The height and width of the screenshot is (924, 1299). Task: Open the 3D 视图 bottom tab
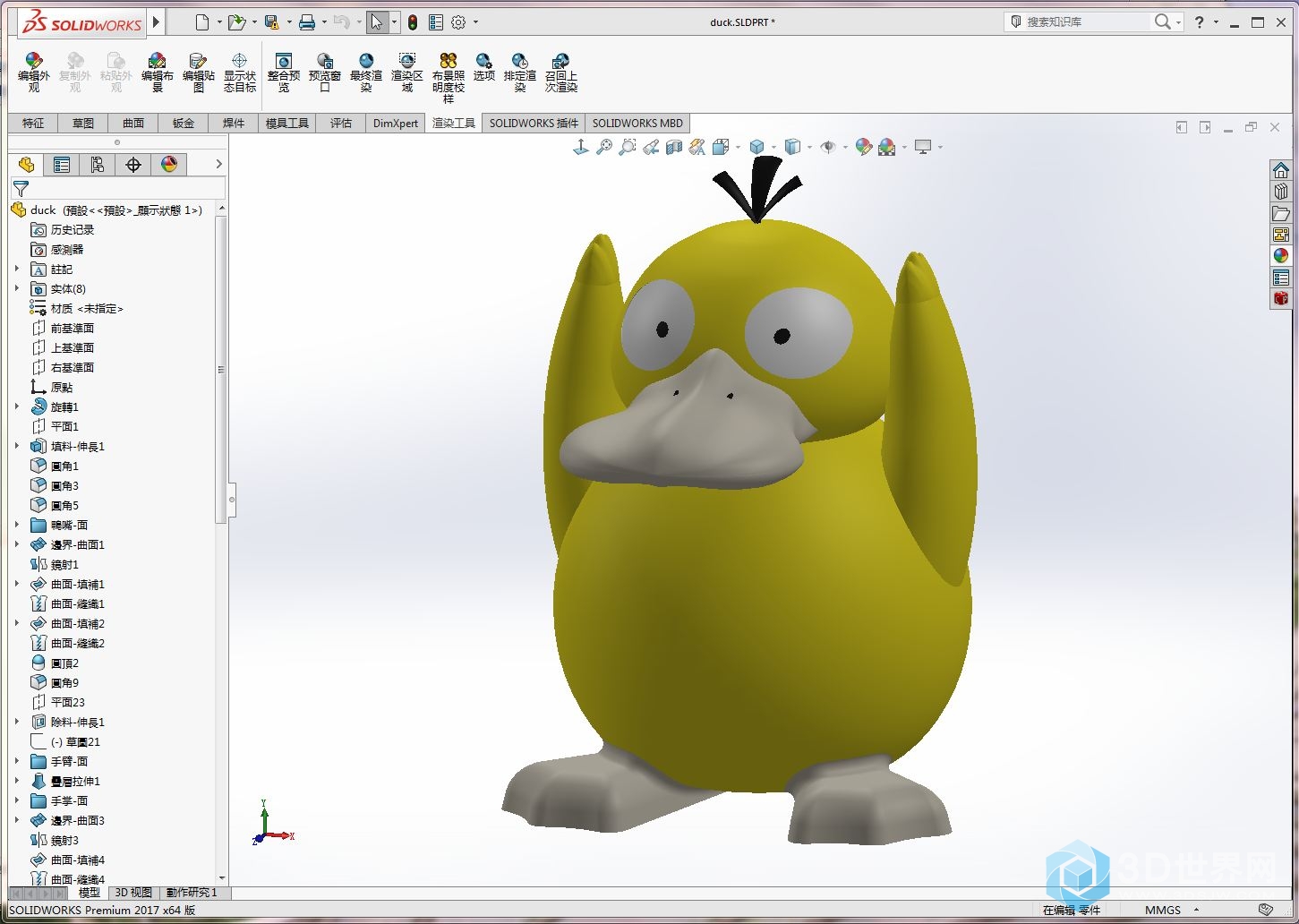[x=133, y=893]
